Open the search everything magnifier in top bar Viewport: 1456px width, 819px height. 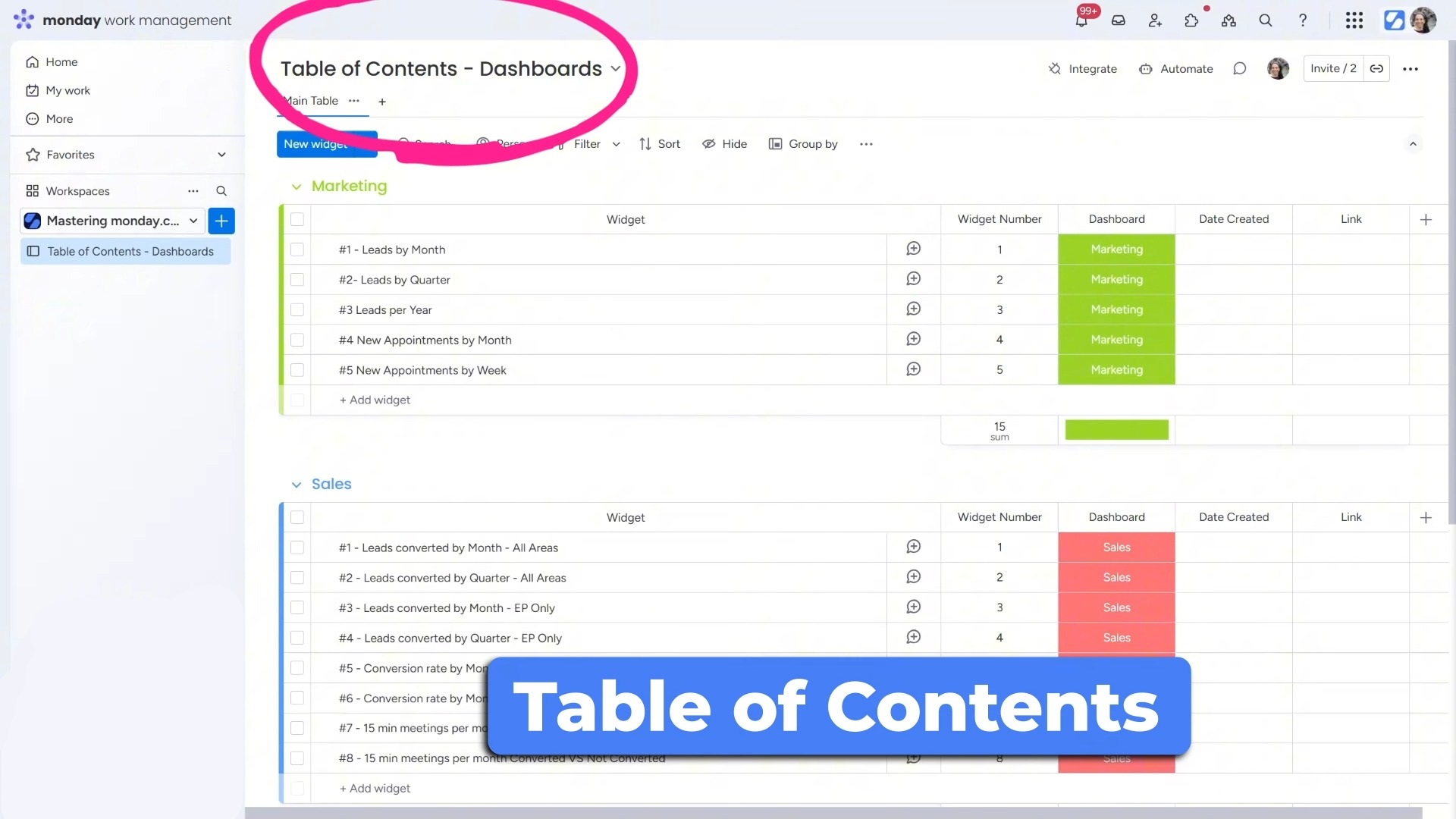pyautogui.click(x=1266, y=20)
